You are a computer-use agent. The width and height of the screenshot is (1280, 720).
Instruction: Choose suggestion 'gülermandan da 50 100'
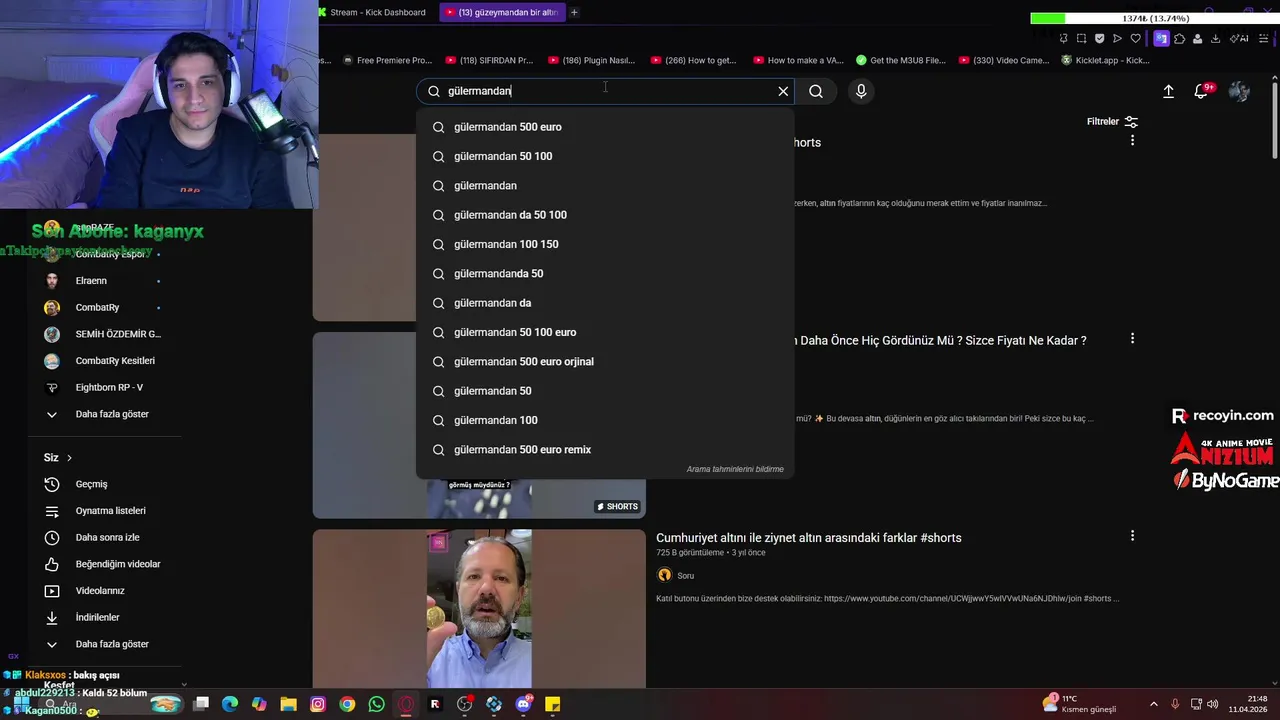coord(605,215)
